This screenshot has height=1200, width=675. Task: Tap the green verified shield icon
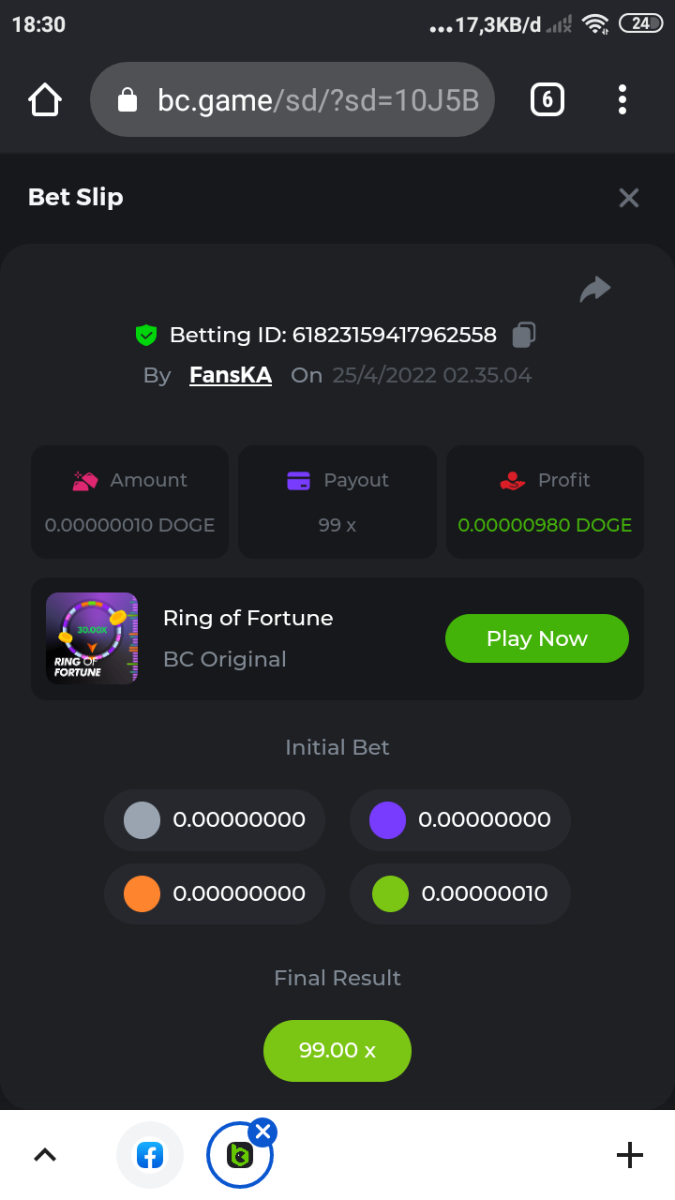[147, 335]
